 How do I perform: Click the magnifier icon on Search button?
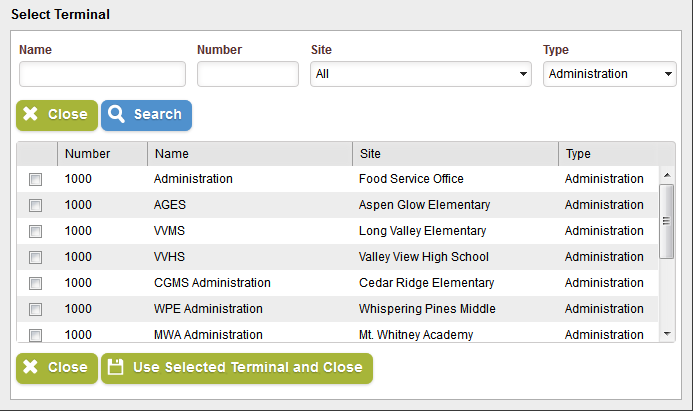pyautogui.click(x=117, y=115)
